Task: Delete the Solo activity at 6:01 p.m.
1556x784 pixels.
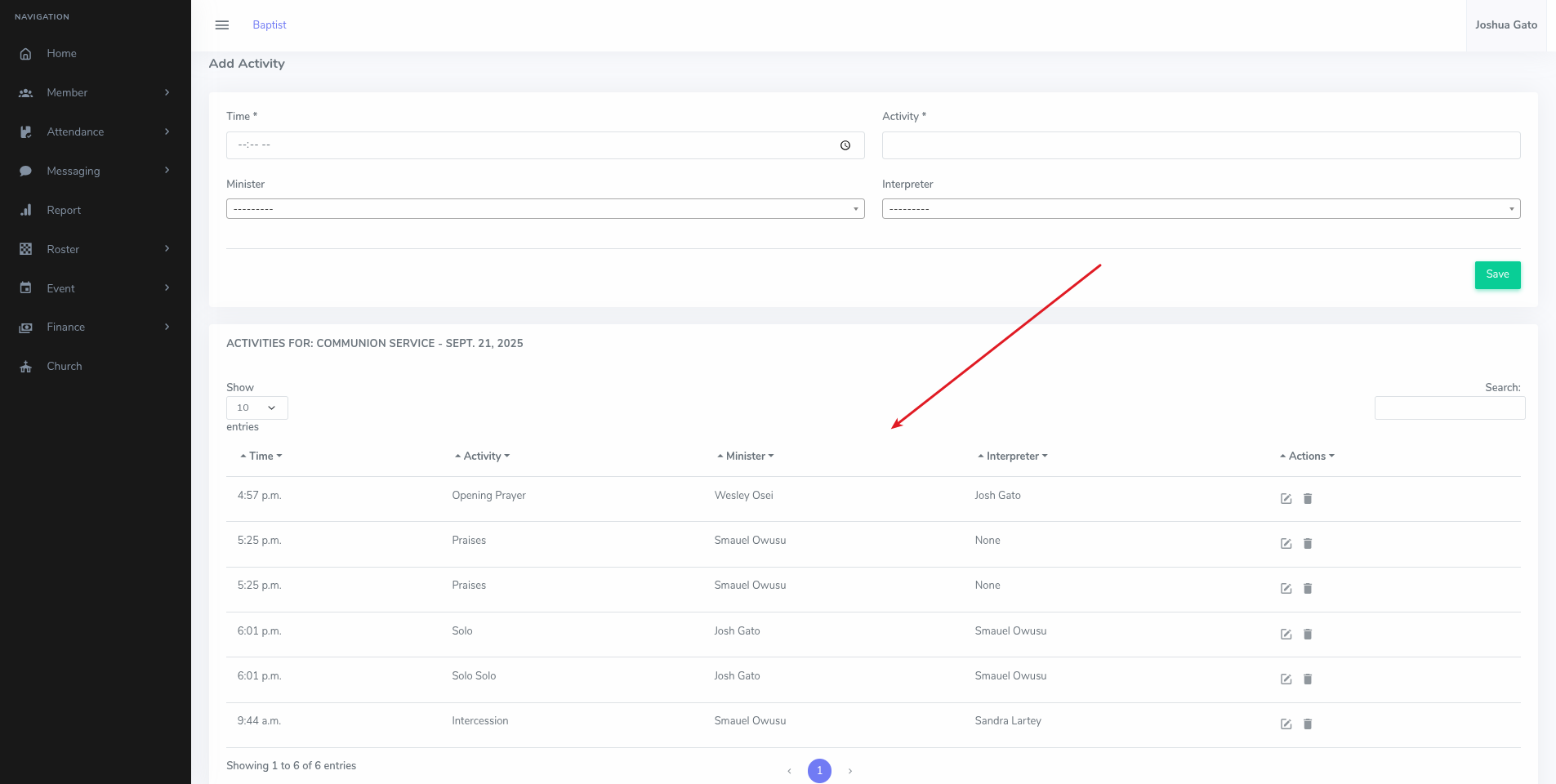Action: (x=1308, y=635)
